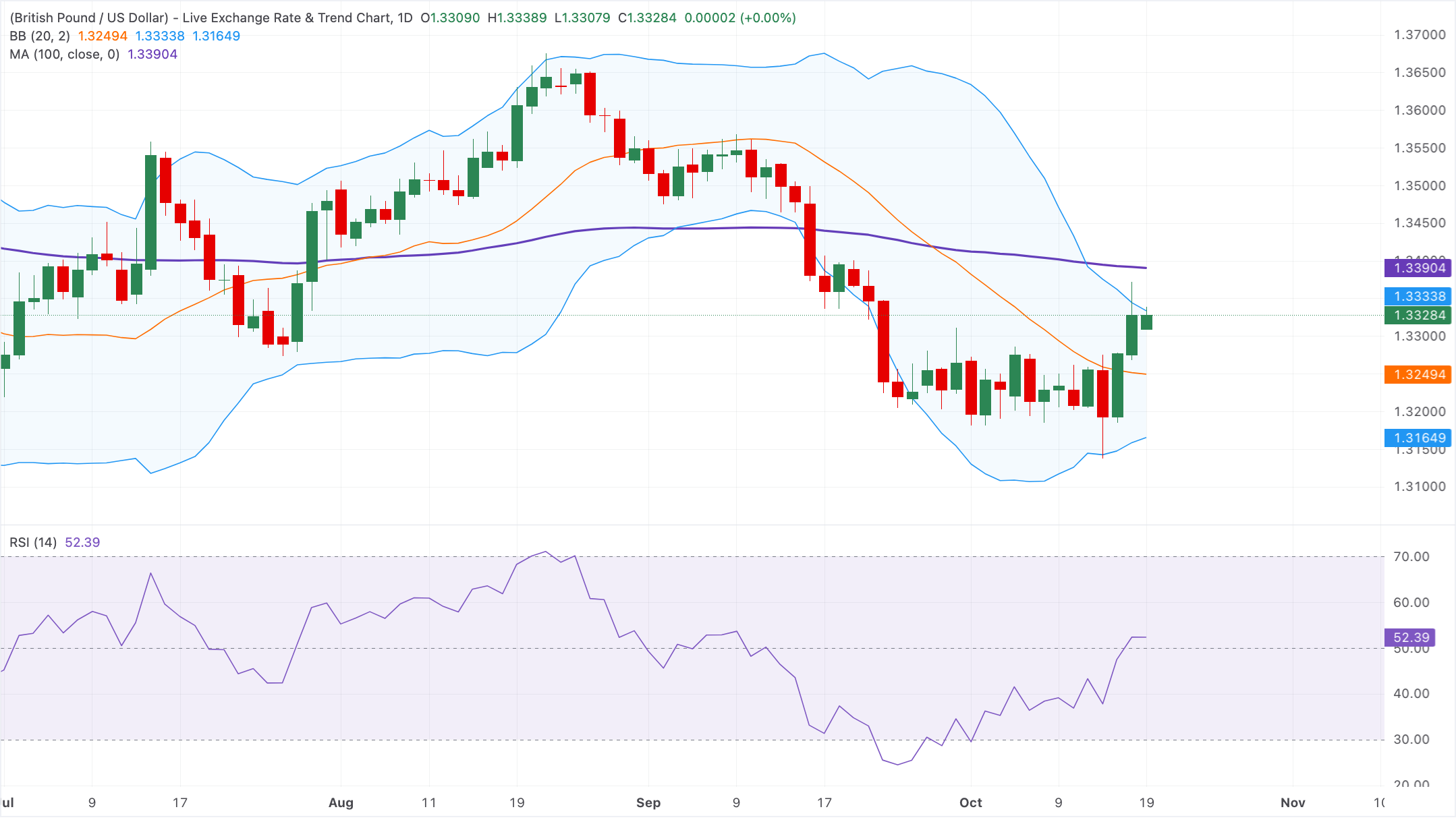Click the 1.37000 price axis label
The image size is (1456, 824).
pyautogui.click(x=1420, y=34)
